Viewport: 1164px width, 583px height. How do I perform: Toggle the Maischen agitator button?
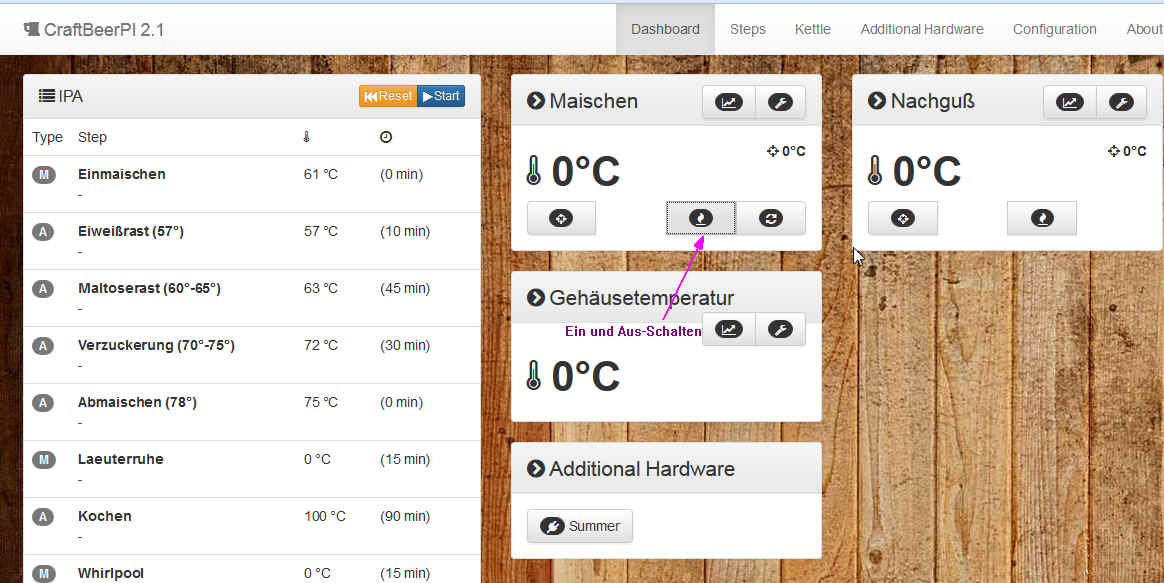click(770, 218)
